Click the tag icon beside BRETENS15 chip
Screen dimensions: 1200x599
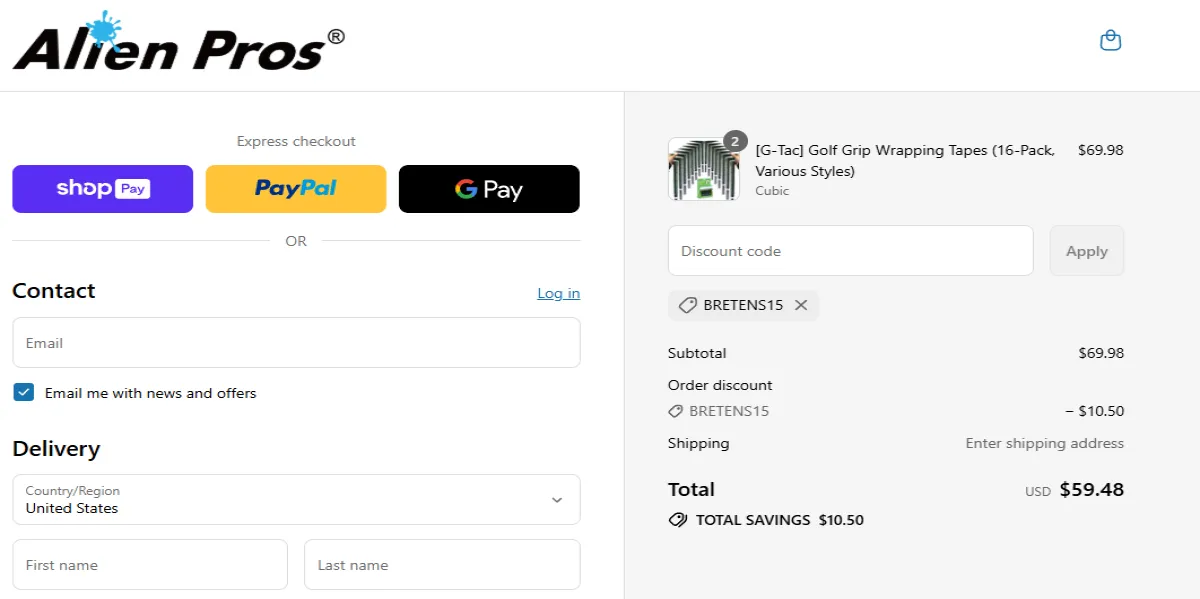coord(687,305)
